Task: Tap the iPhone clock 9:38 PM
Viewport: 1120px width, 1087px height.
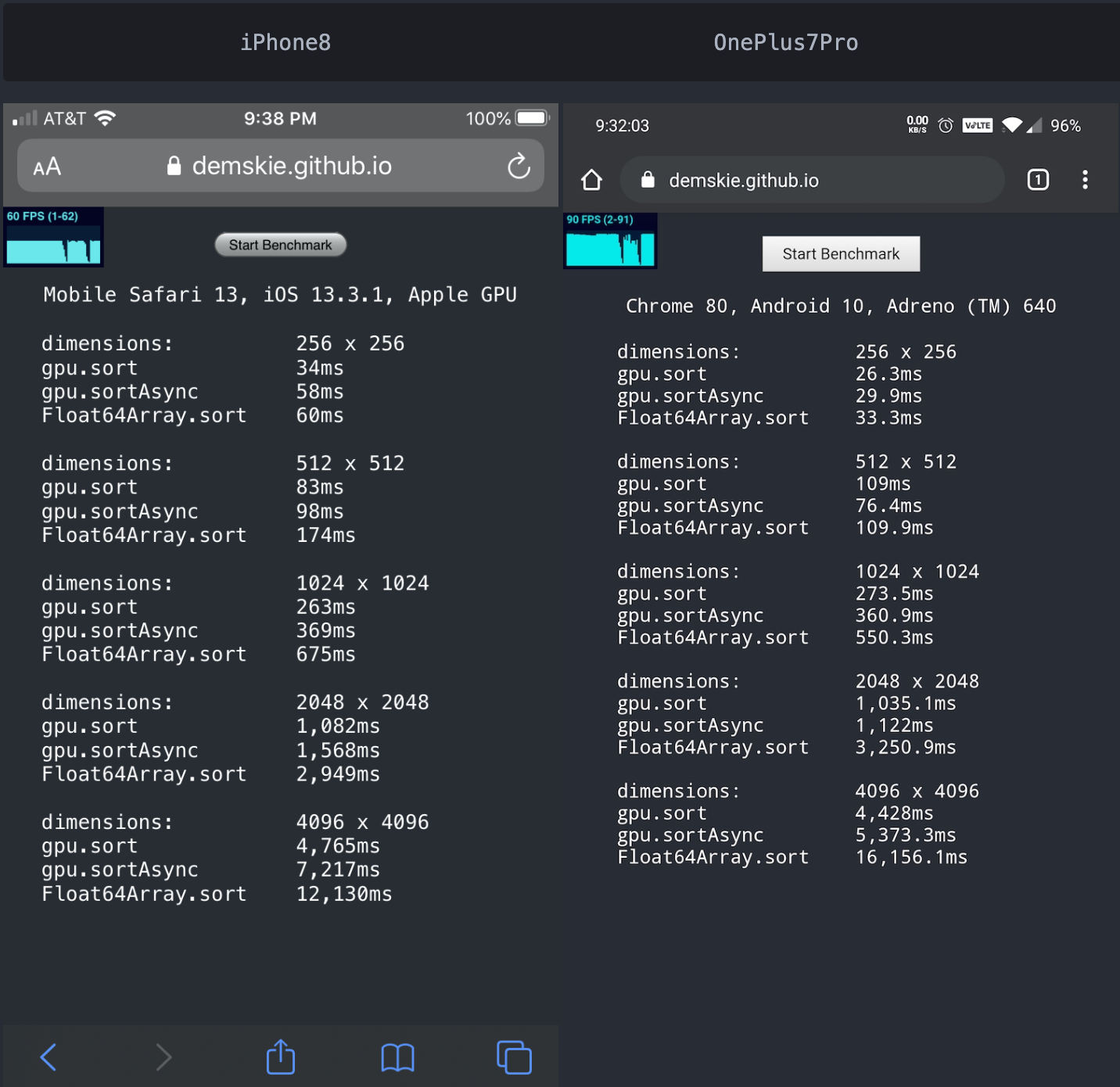Action: (280, 119)
